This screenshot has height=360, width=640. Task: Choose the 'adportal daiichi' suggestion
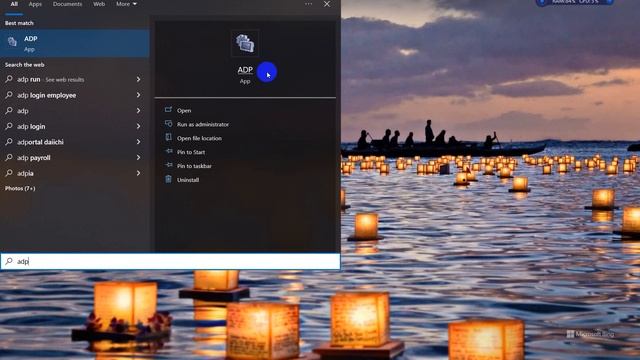75,142
